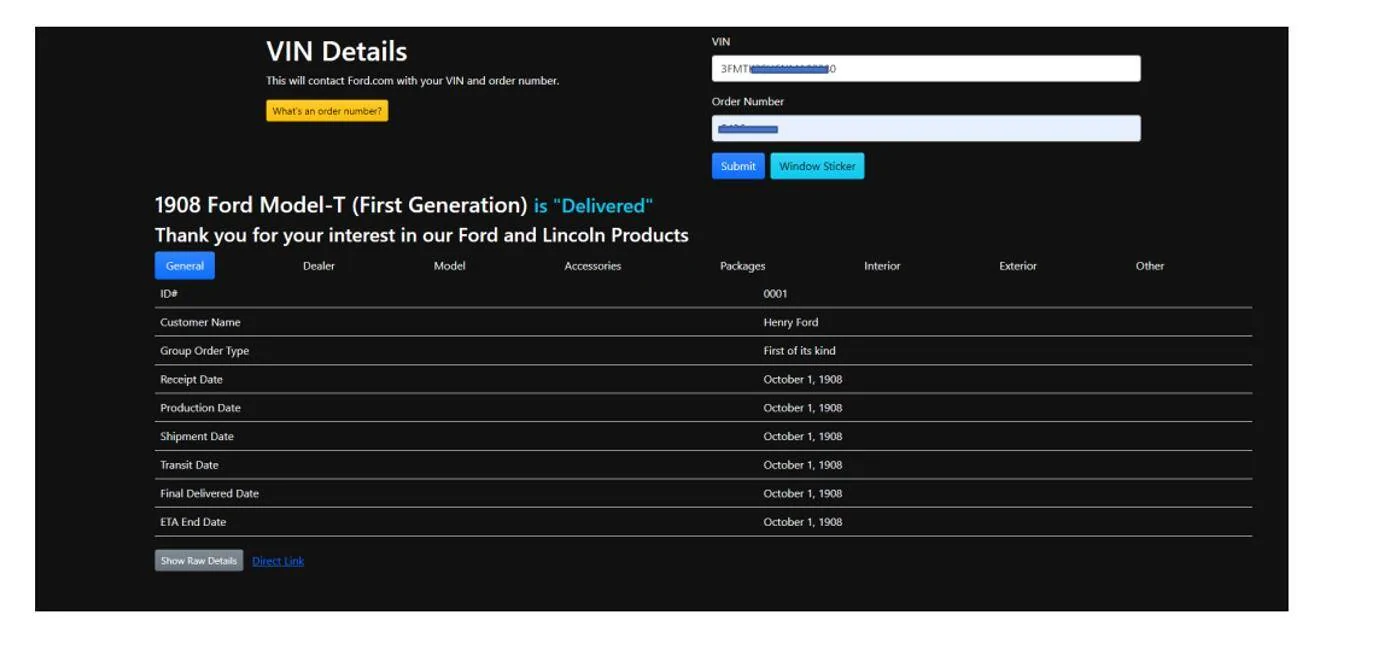Click the "Order Number" field label

click(x=748, y=102)
